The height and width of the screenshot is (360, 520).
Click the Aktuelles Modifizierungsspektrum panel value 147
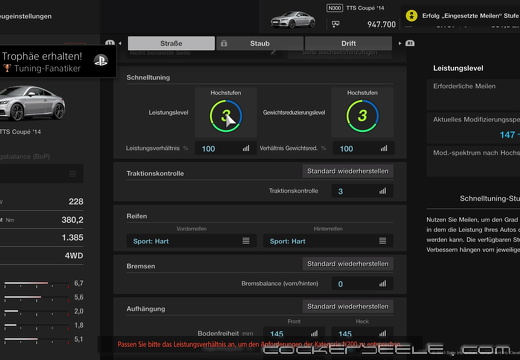click(507, 135)
